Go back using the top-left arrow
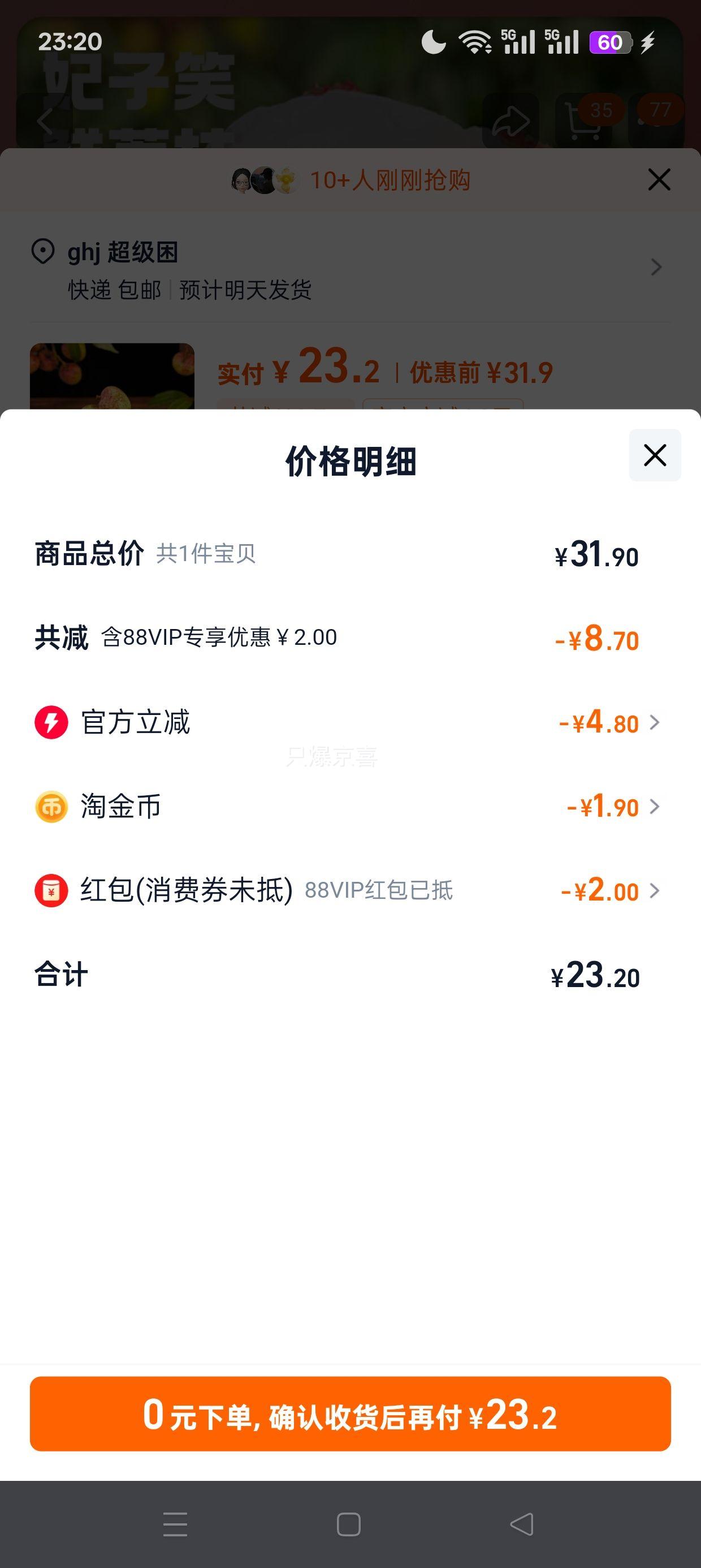The height and width of the screenshot is (1568, 701). click(45, 120)
